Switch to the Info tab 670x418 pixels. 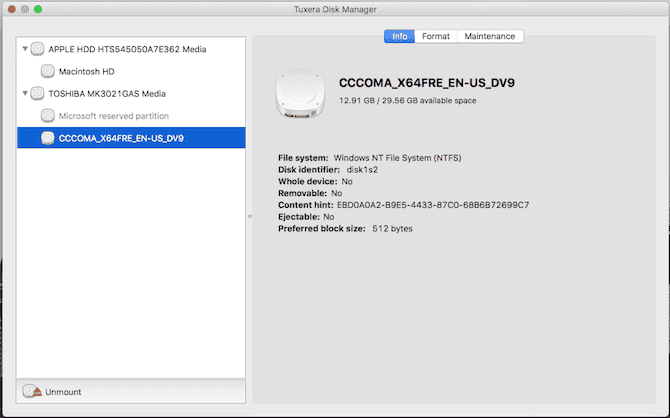click(400, 36)
